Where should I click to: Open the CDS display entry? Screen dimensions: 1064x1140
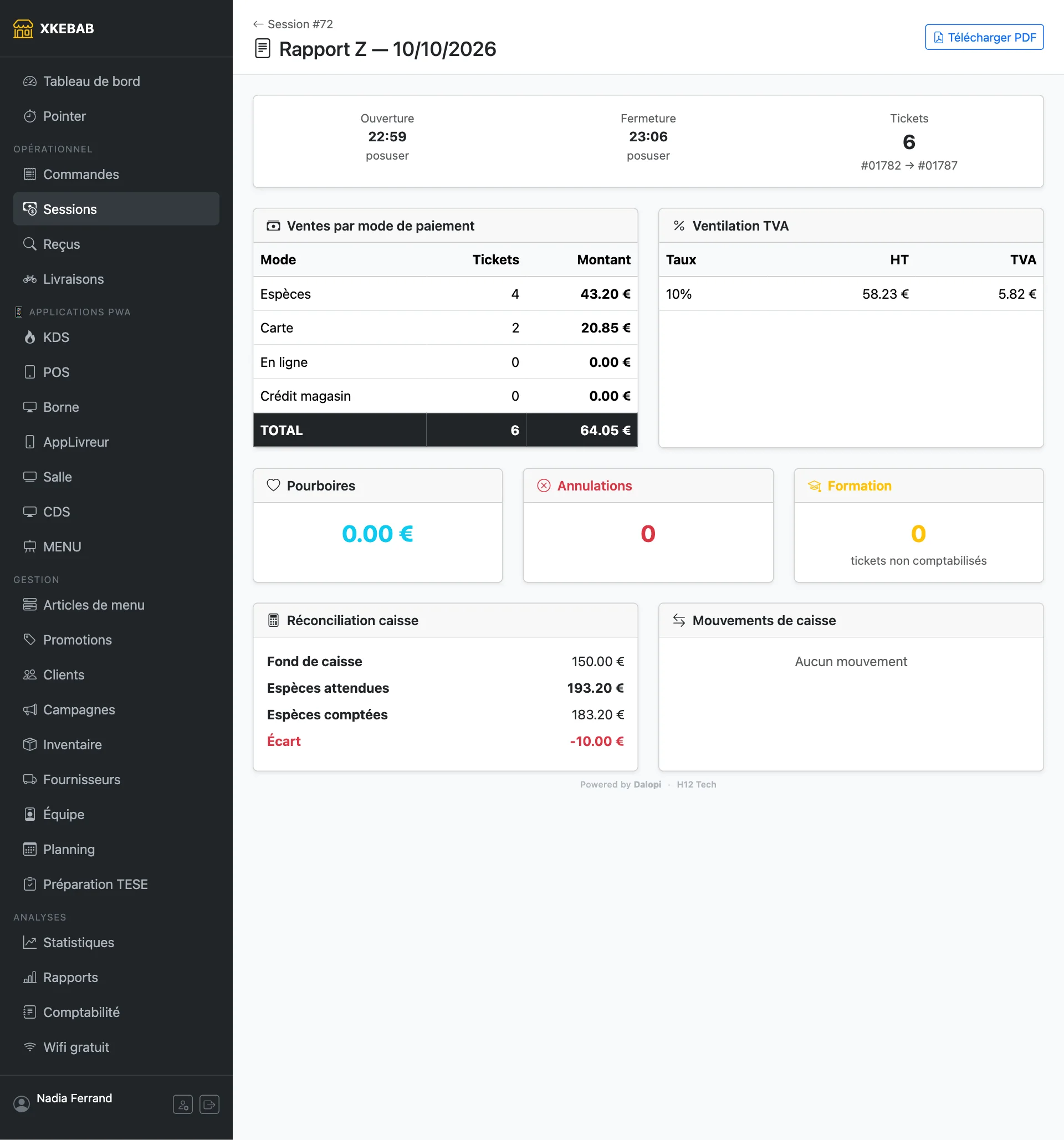116,512
